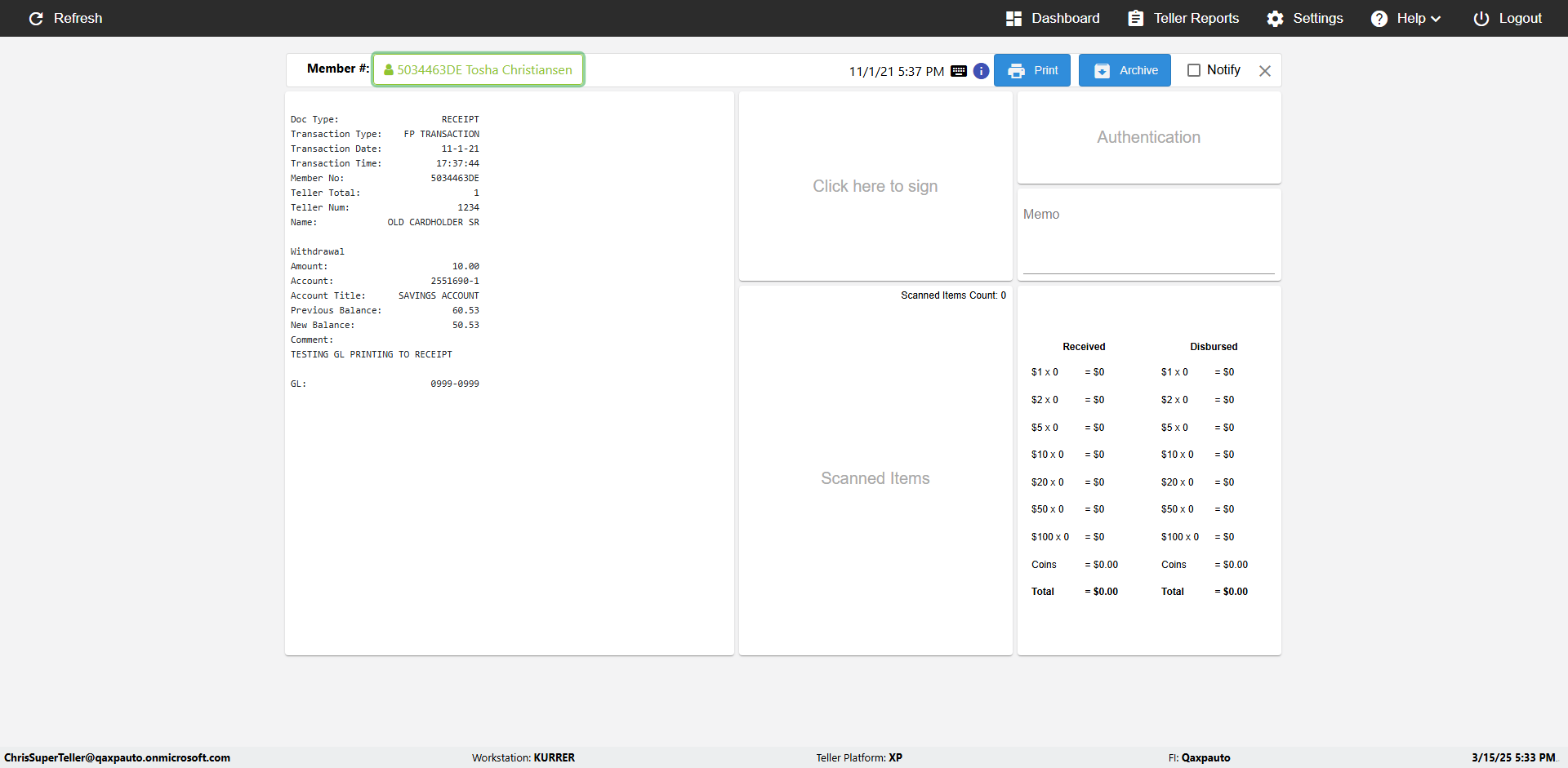Expand the Help dropdown
Viewport: 1568px width, 768px height.
[1405, 18]
